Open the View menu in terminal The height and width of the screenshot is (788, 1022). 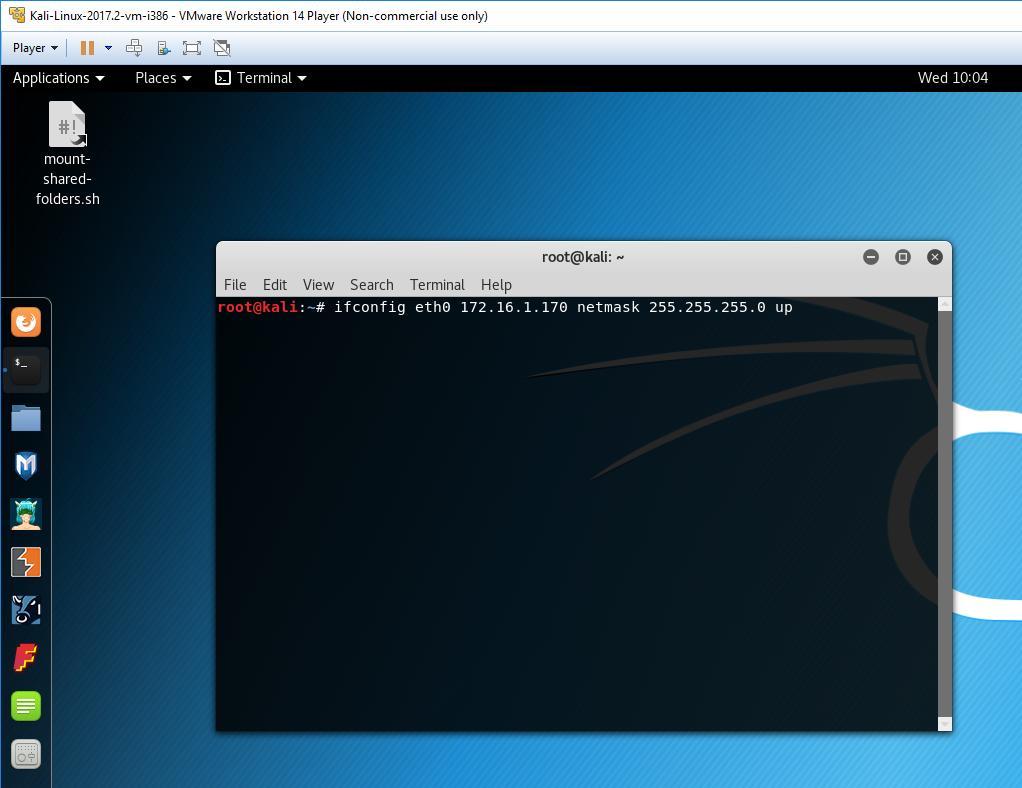pyautogui.click(x=318, y=285)
